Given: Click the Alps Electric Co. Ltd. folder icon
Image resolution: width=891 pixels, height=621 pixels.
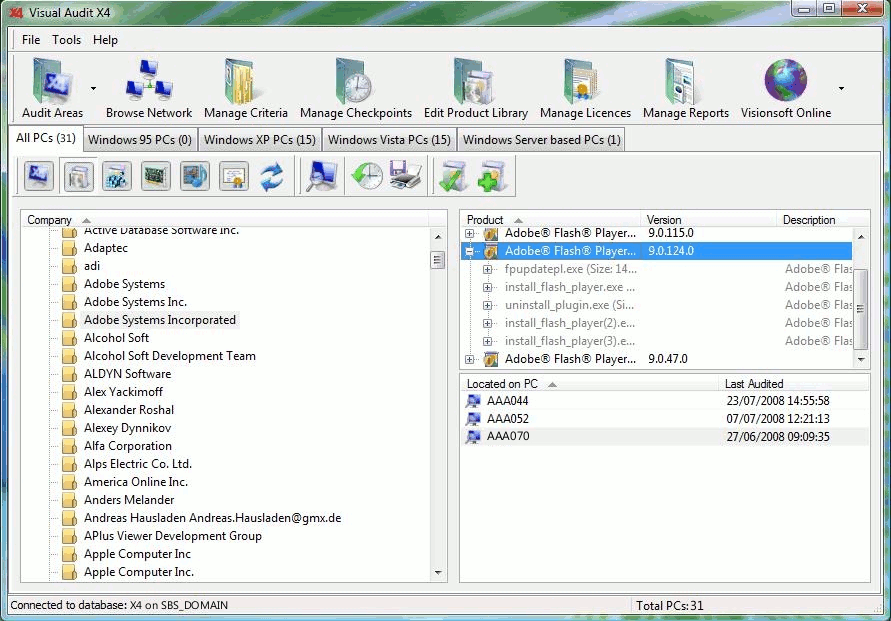Looking at the screenshot, I should tap(69, 464).
